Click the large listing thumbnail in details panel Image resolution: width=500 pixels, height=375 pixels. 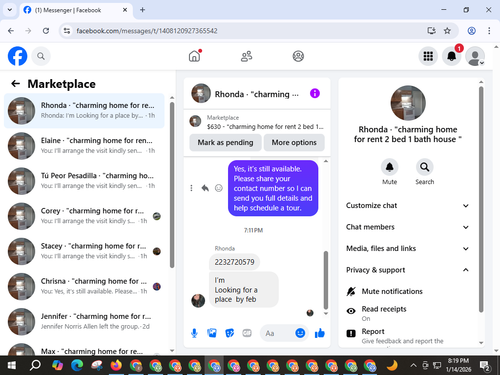point(408,103)
